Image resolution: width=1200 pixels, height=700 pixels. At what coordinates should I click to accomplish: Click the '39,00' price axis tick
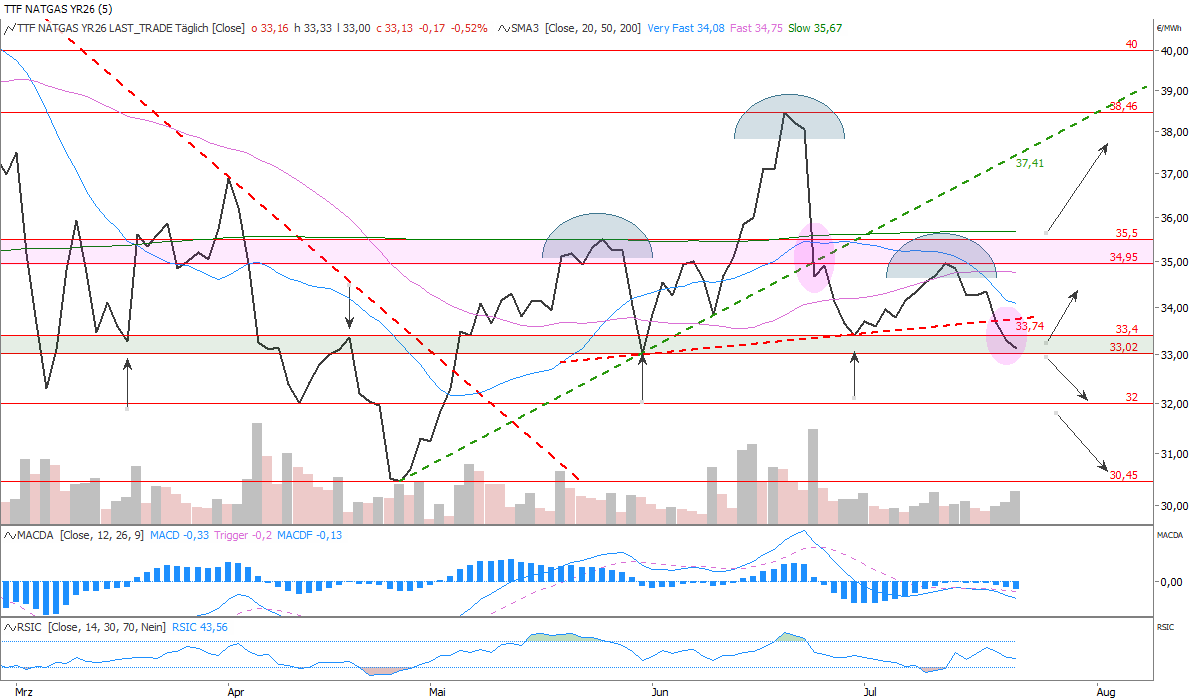[x=1172, y=90]
